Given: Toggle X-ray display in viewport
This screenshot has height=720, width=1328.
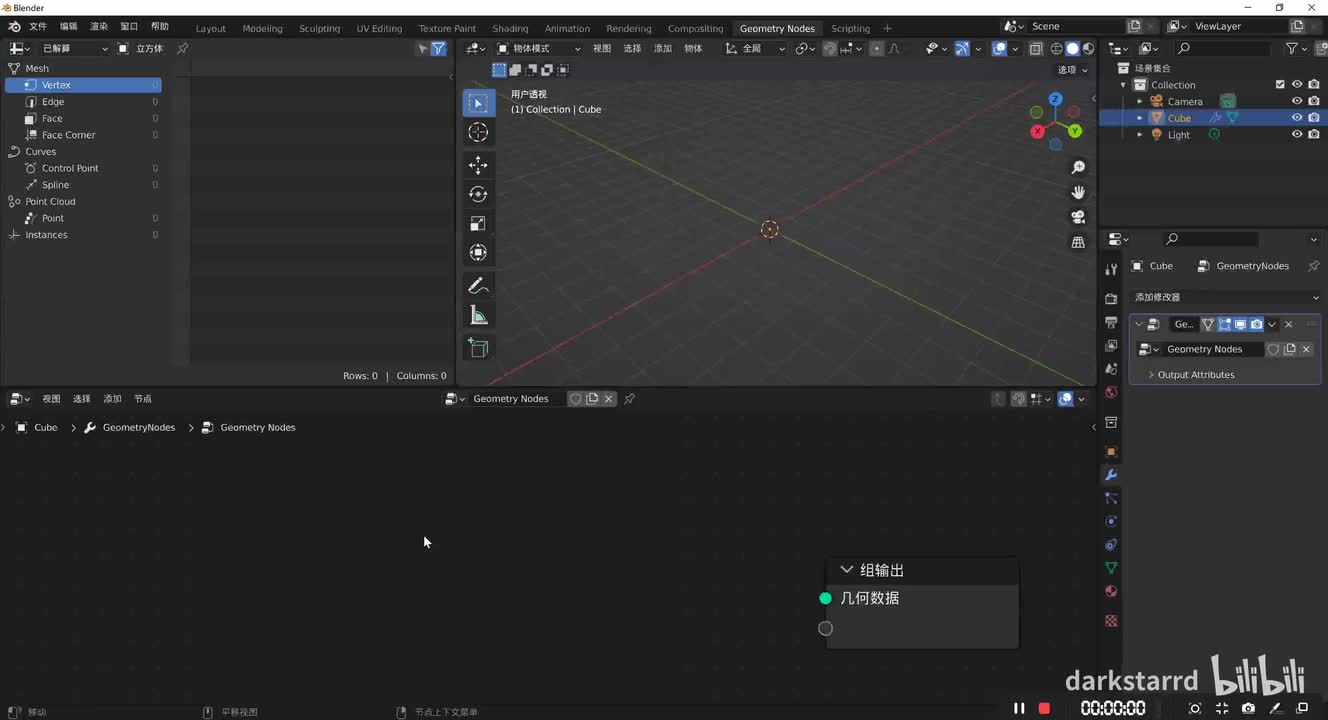Looking at the screenshot, I should tap(1036, 48).
